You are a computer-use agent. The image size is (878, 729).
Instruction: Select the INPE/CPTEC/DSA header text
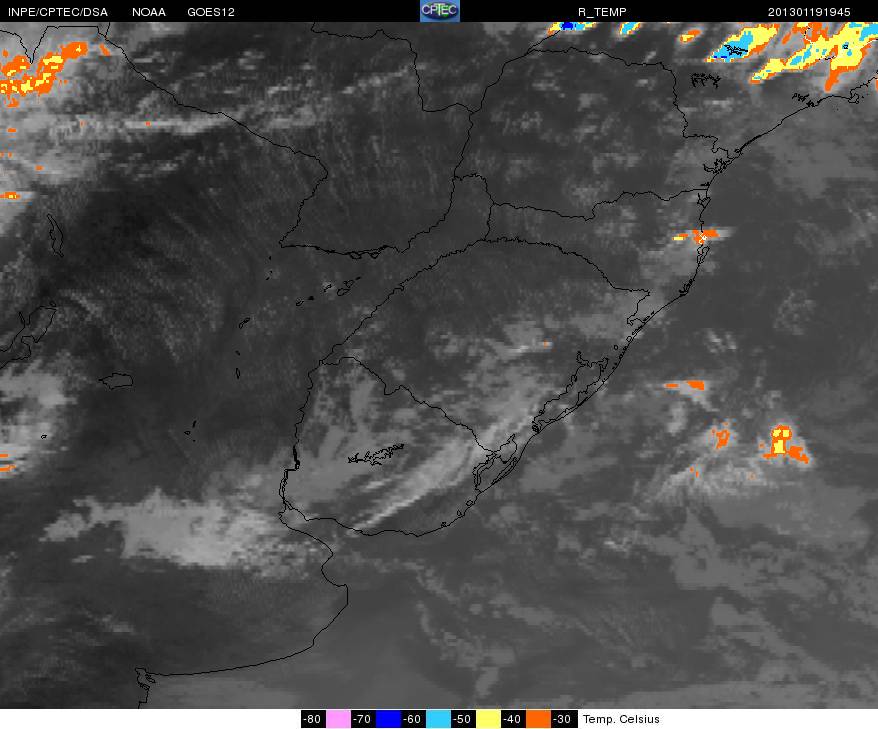[58, 12]
